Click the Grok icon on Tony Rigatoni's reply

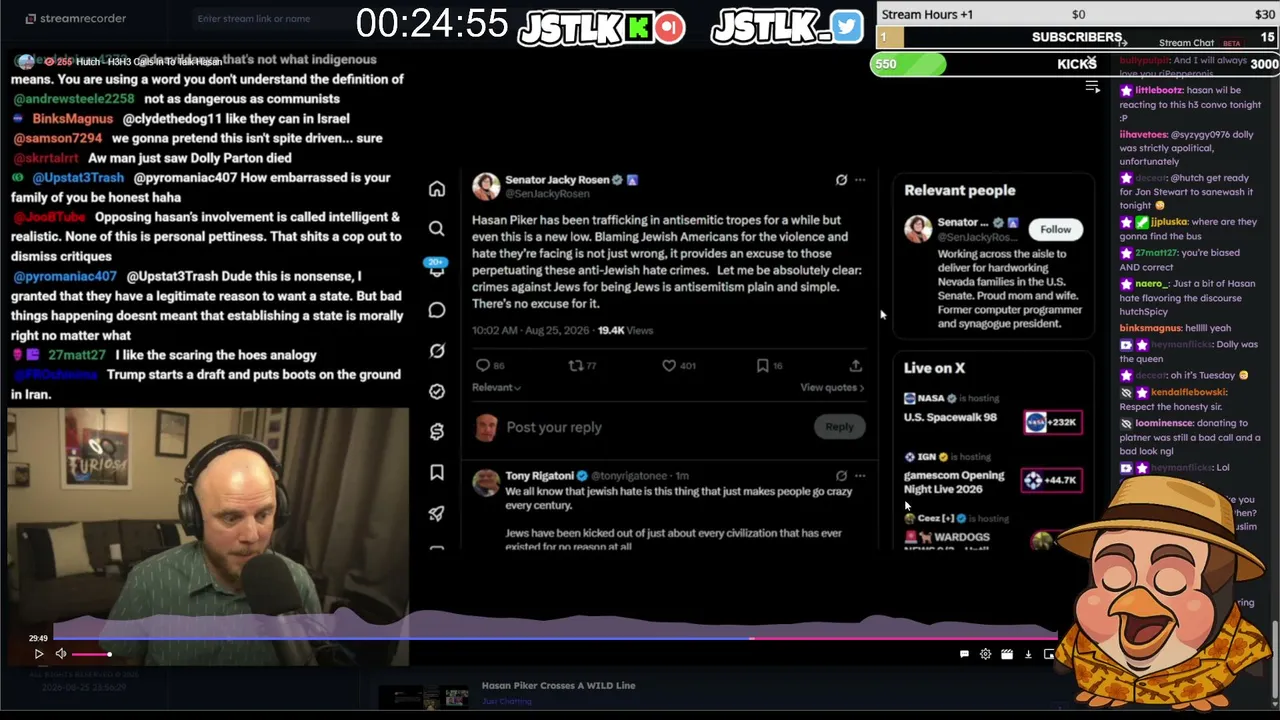click(841, 476)
